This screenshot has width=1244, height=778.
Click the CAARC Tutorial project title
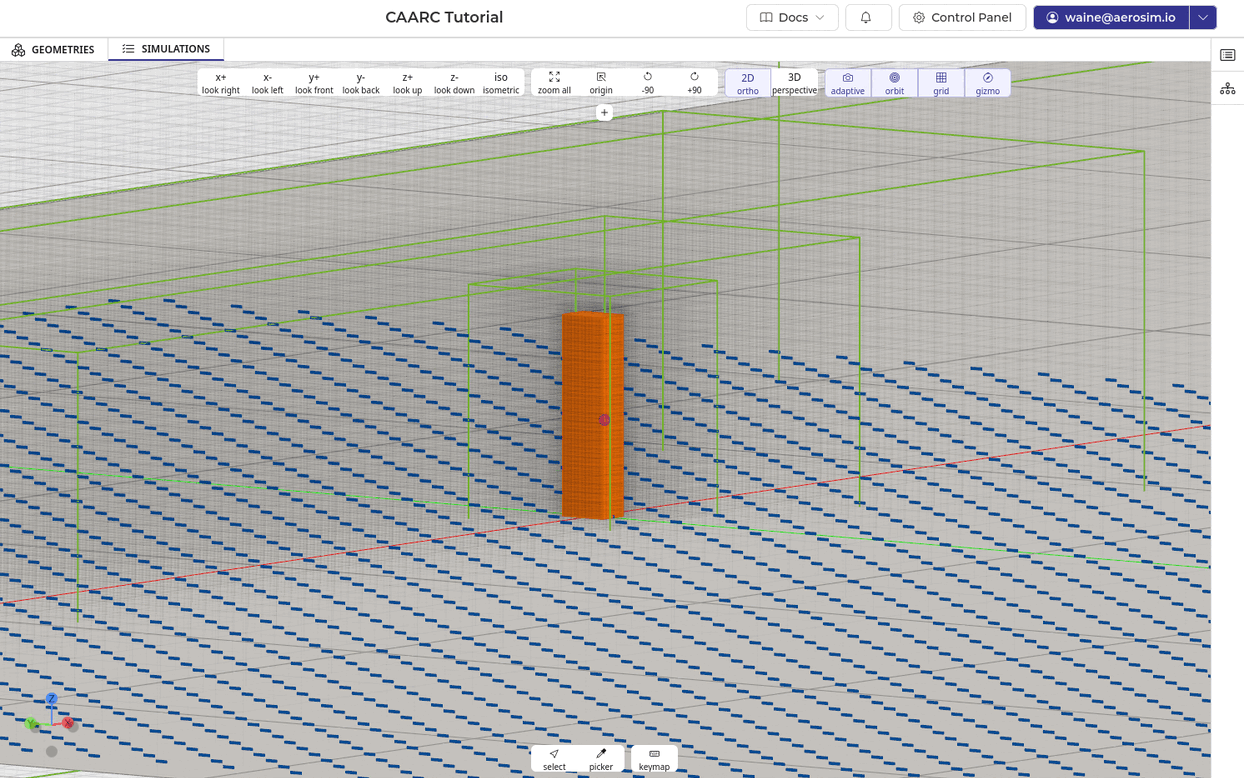[x=444, y=17]
